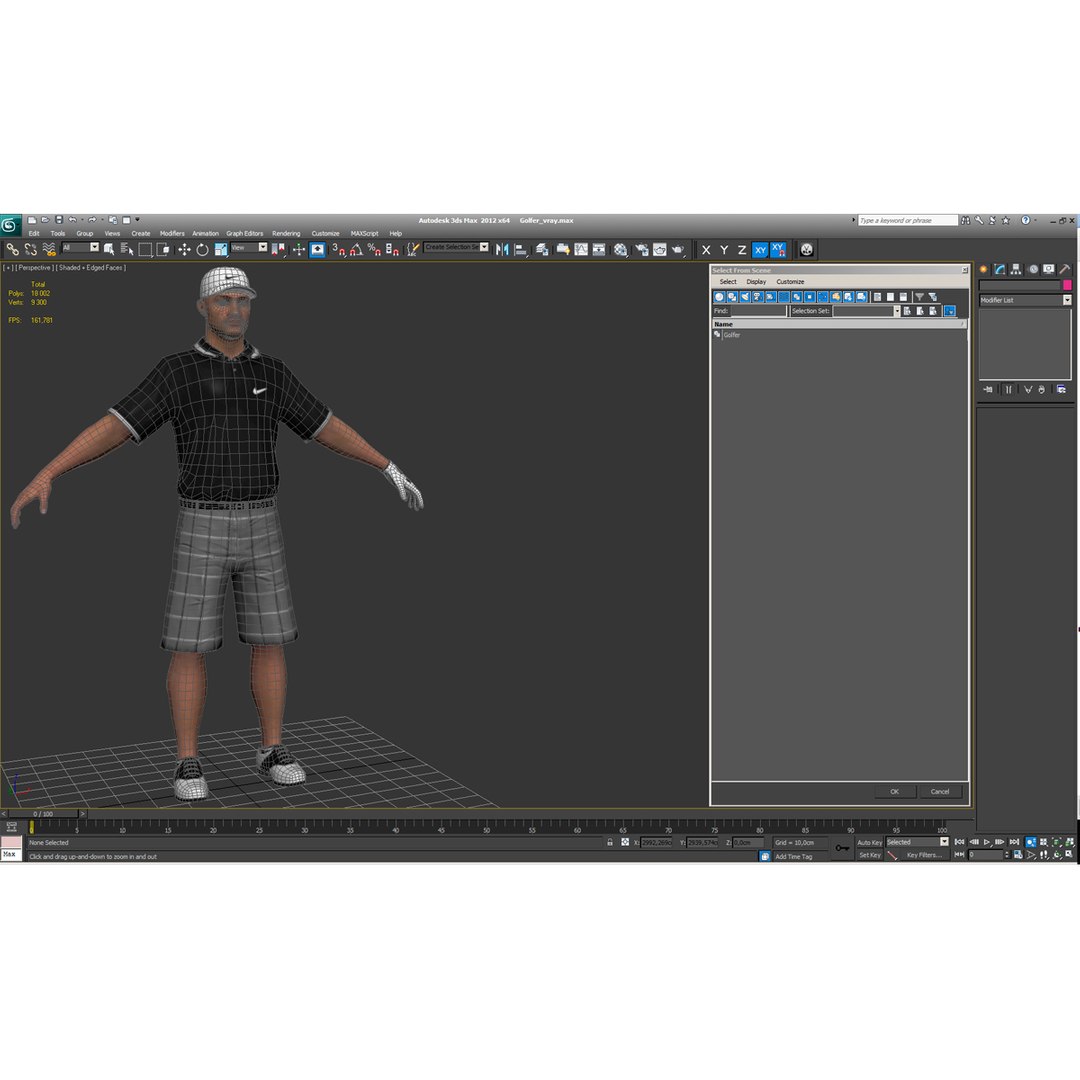Open the Utilities command panel tab

pos(1065,269)
